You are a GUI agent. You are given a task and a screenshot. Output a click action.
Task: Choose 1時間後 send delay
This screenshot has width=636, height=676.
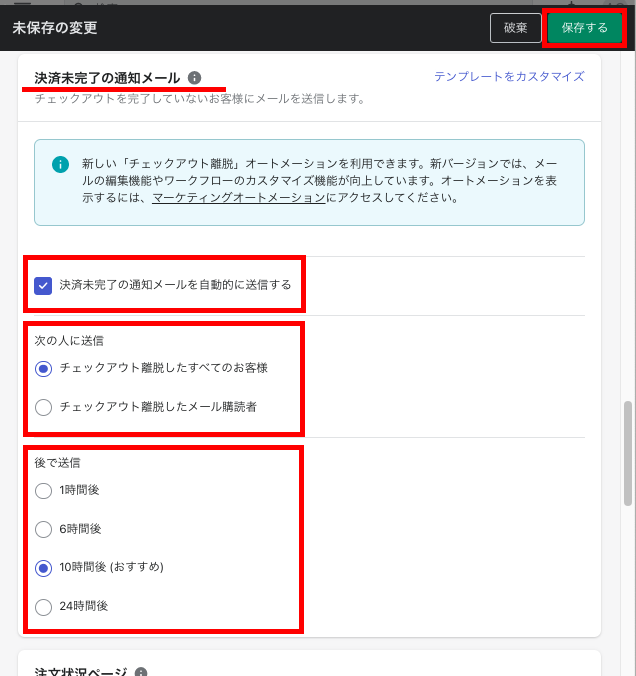coord(44,491)
